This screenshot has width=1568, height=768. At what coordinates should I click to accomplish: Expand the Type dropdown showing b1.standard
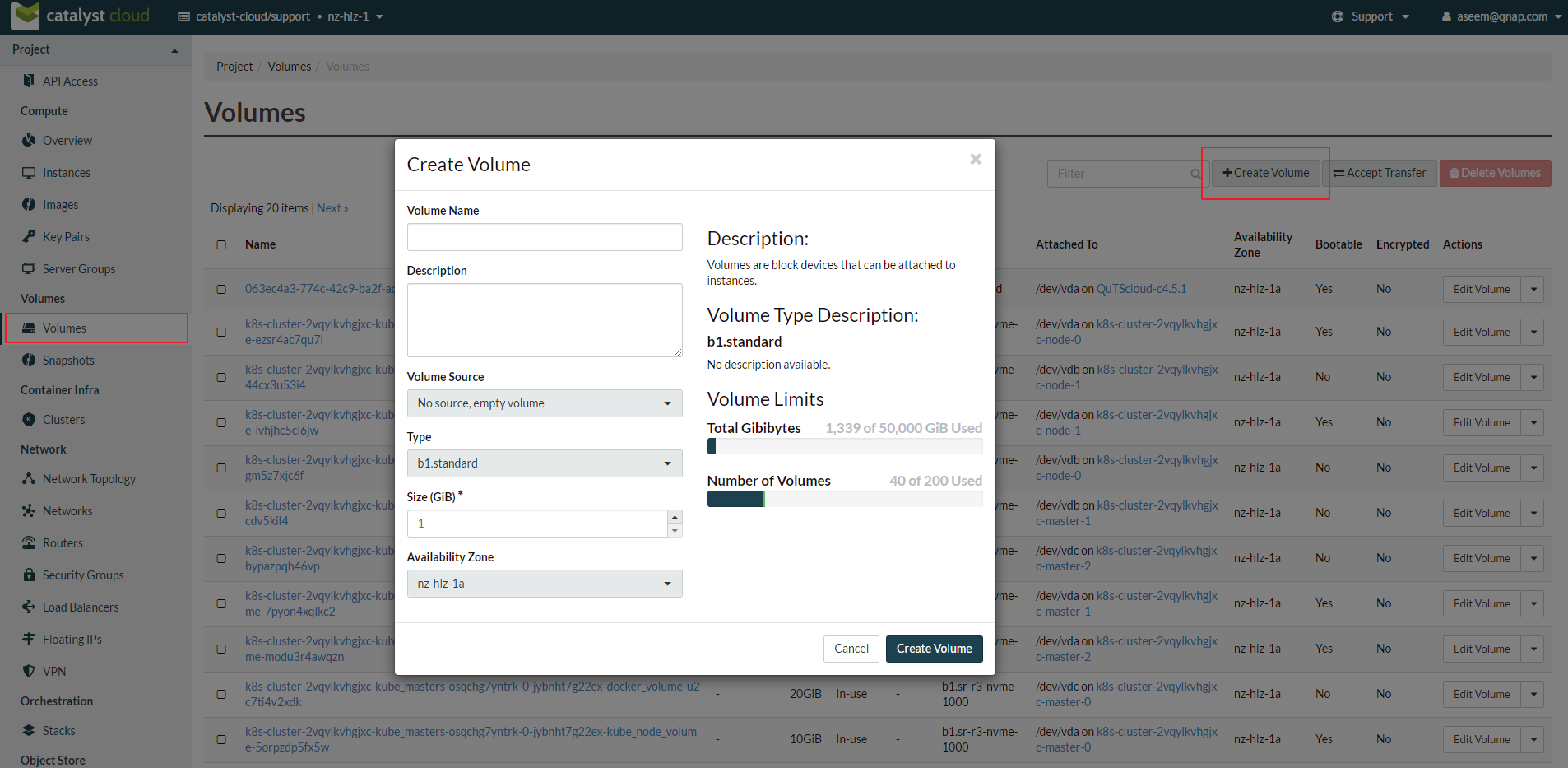[x=544, y=463]
